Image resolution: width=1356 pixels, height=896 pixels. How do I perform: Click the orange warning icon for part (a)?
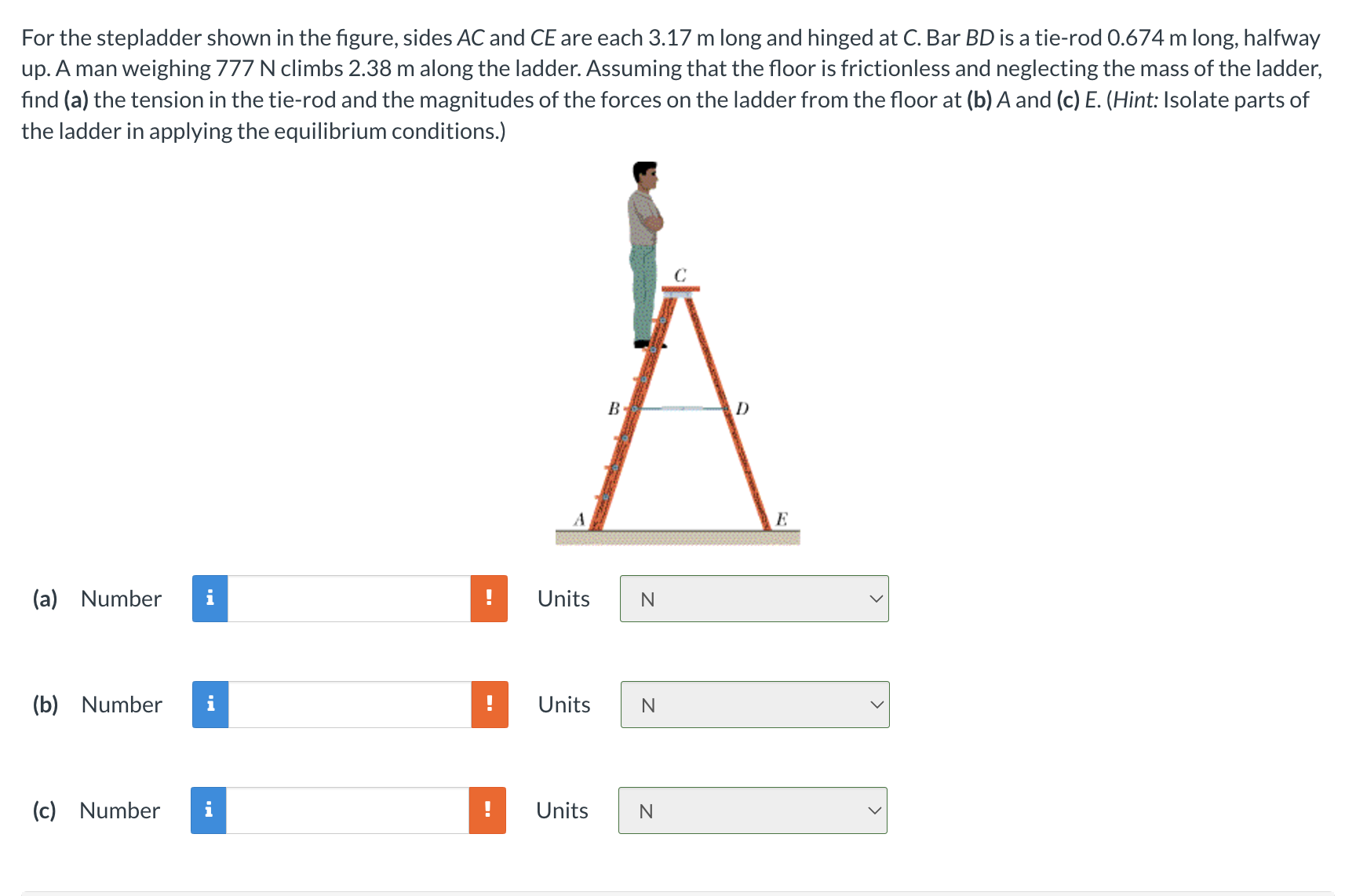[489, 598]
